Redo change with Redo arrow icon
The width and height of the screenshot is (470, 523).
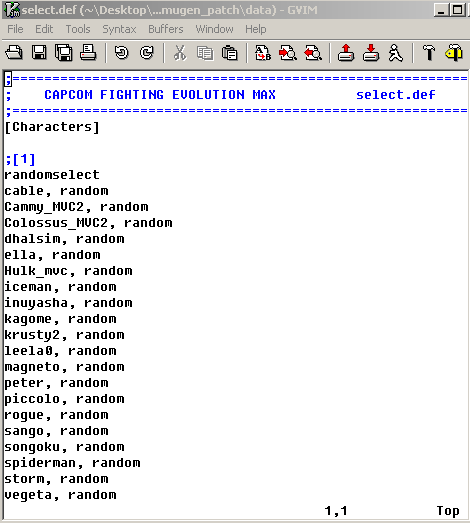click(146, 53)
